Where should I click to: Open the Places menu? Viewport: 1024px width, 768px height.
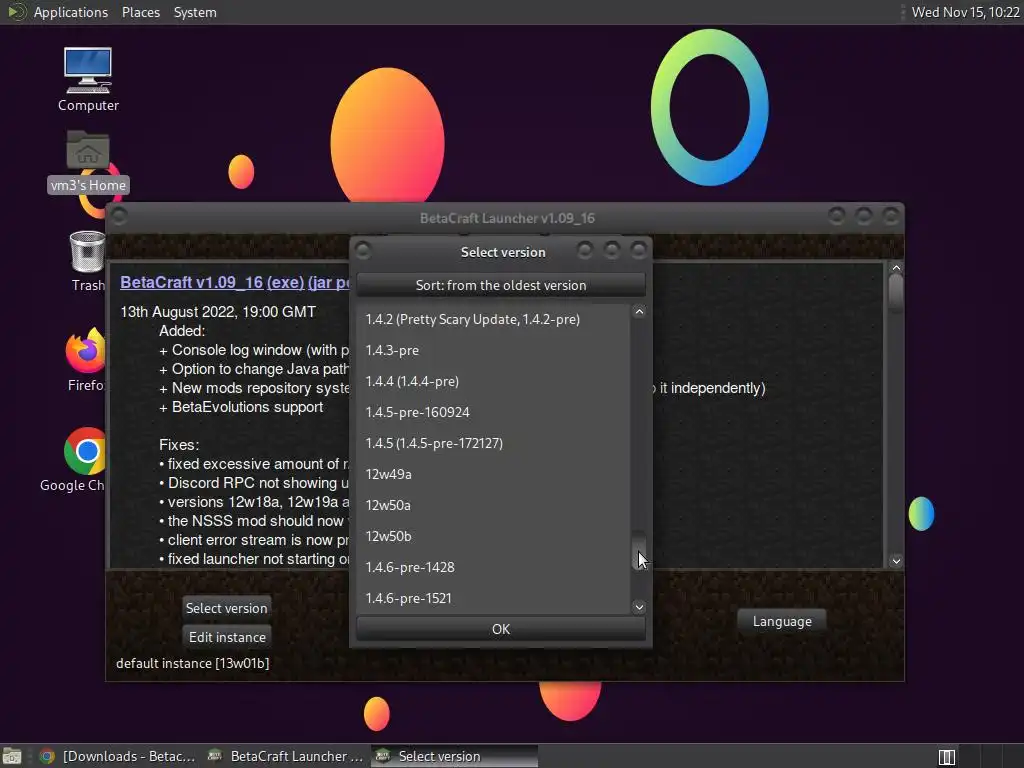[x=140, y=12]
